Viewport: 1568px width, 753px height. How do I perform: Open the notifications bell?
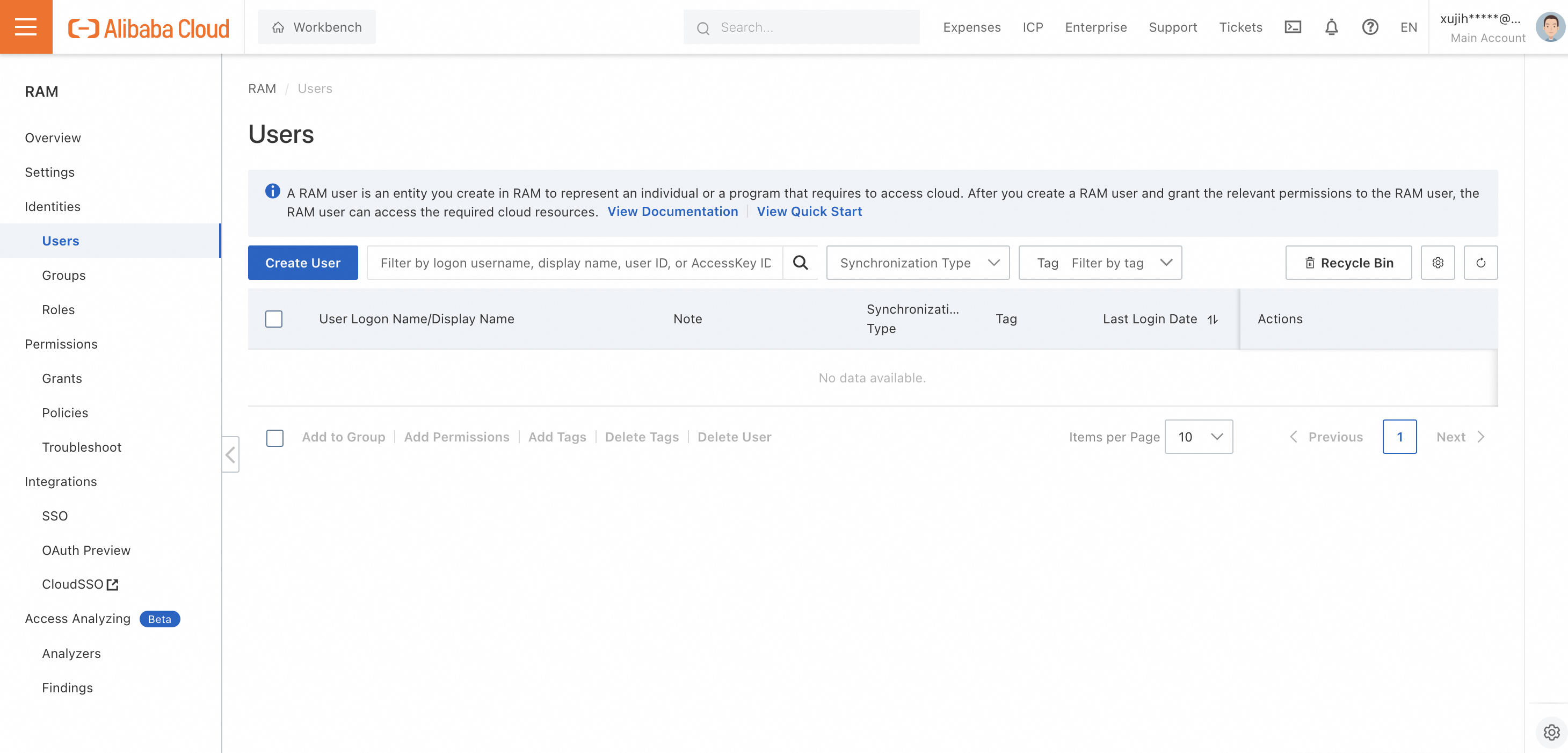1331,27
